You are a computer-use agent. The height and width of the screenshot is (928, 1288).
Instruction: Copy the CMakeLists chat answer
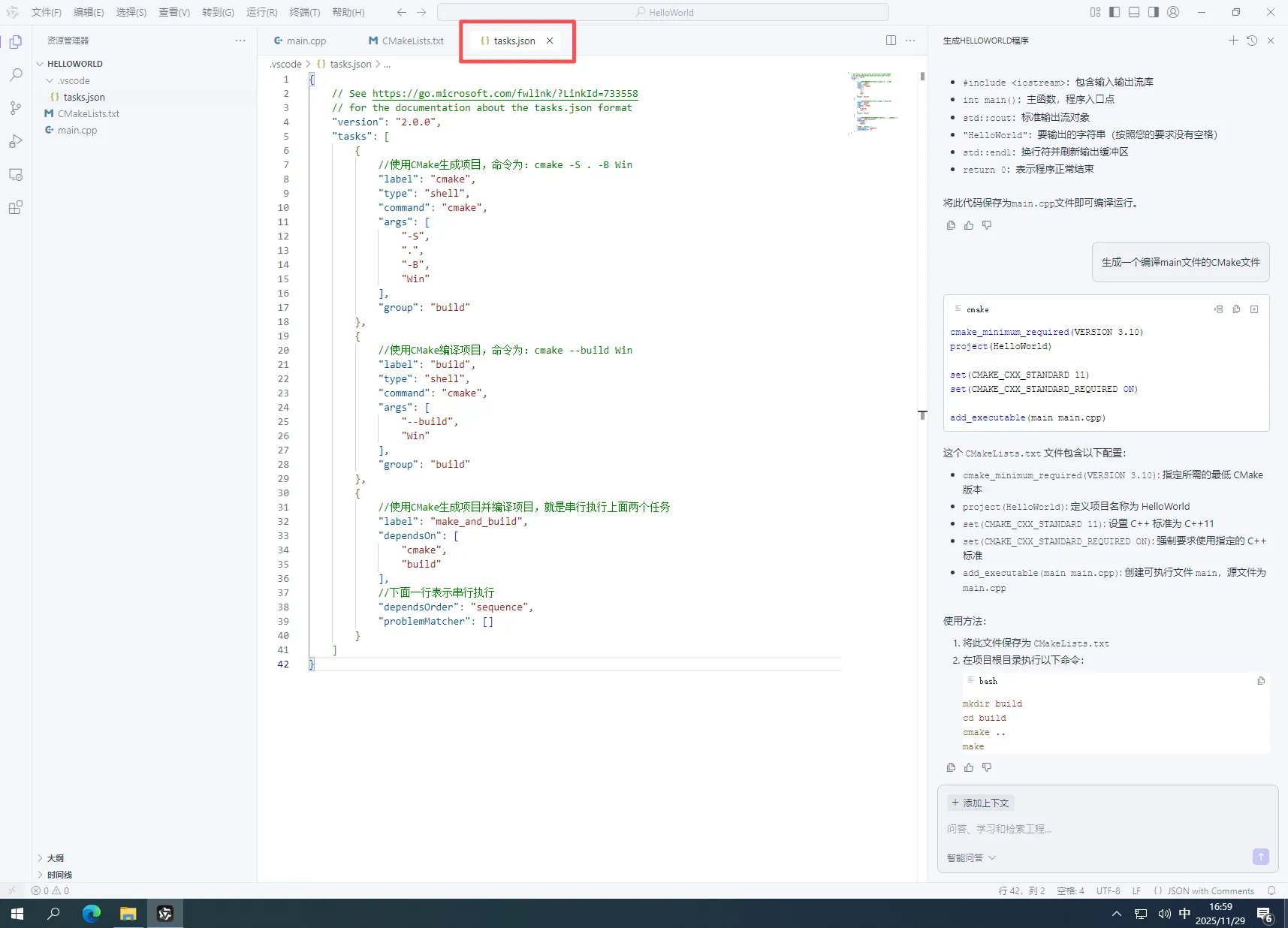[x=951, y=767]
